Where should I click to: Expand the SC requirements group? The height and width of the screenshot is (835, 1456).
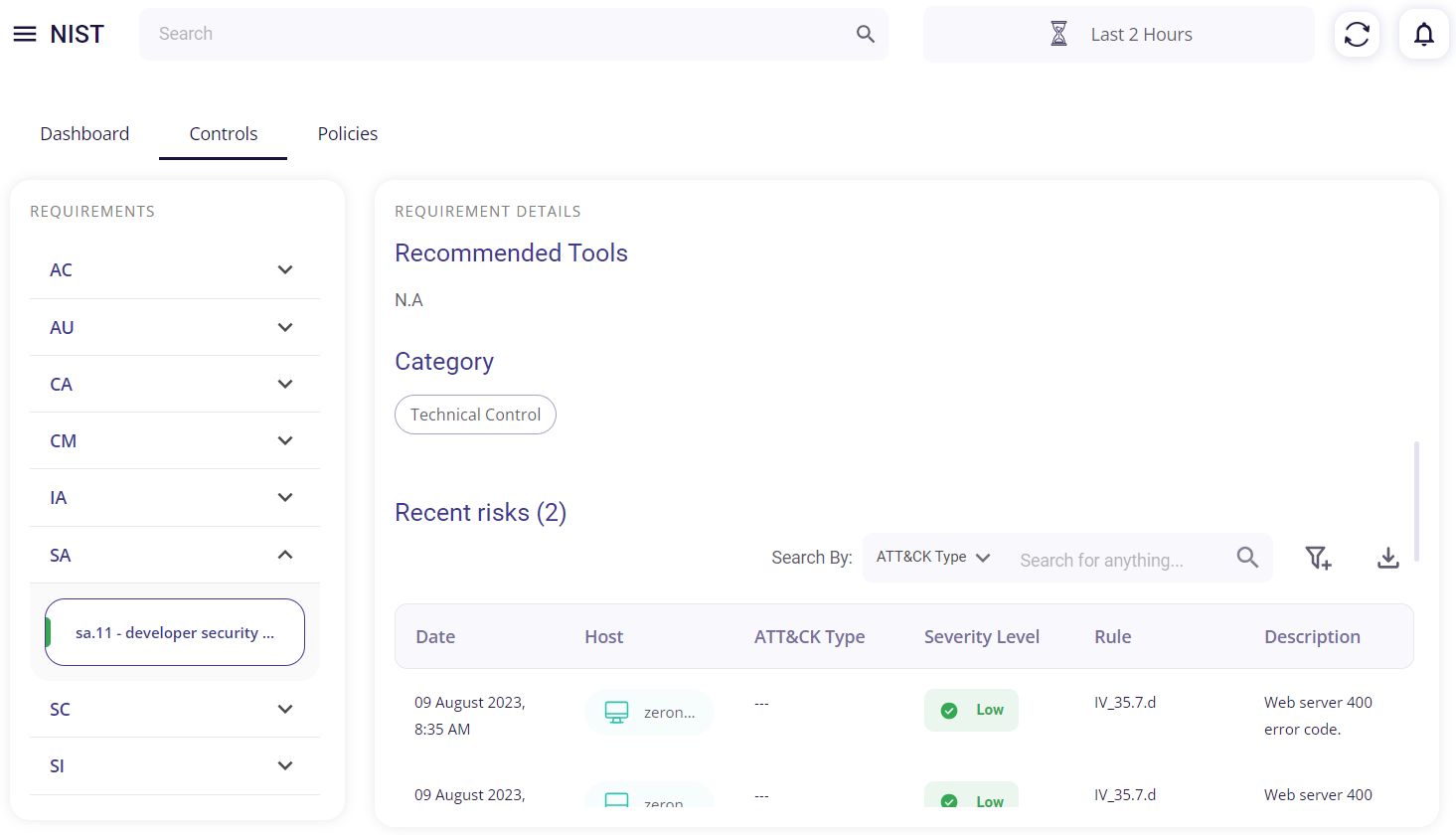click(x=175, y=709)
